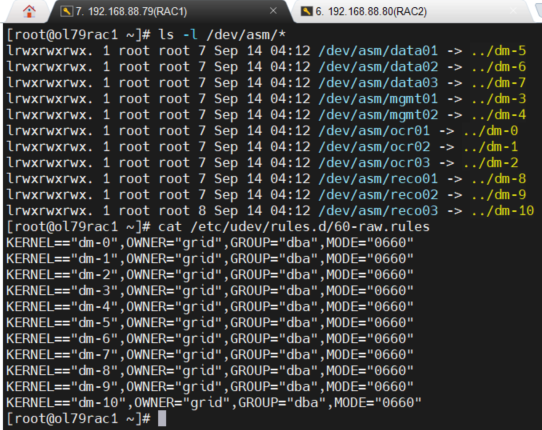Click the KERNEL=="dm-7" rule line
The image size is (542, 430).
coord(210,354)
